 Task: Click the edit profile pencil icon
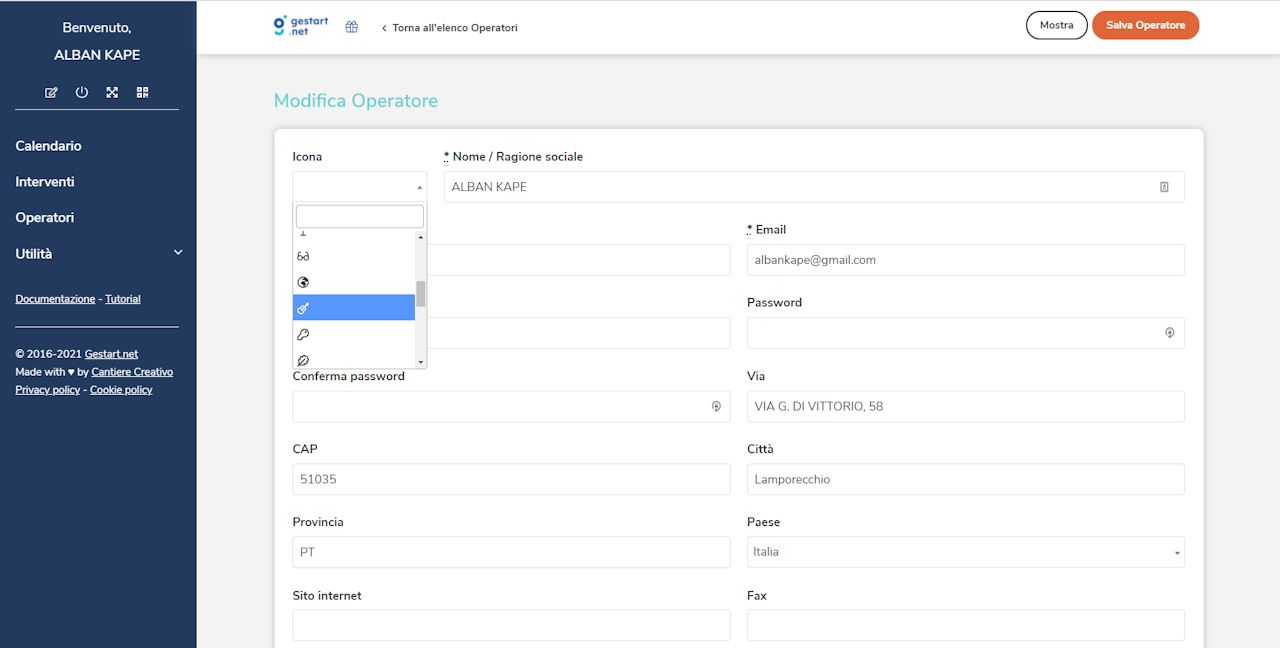[x=51, y=93]
